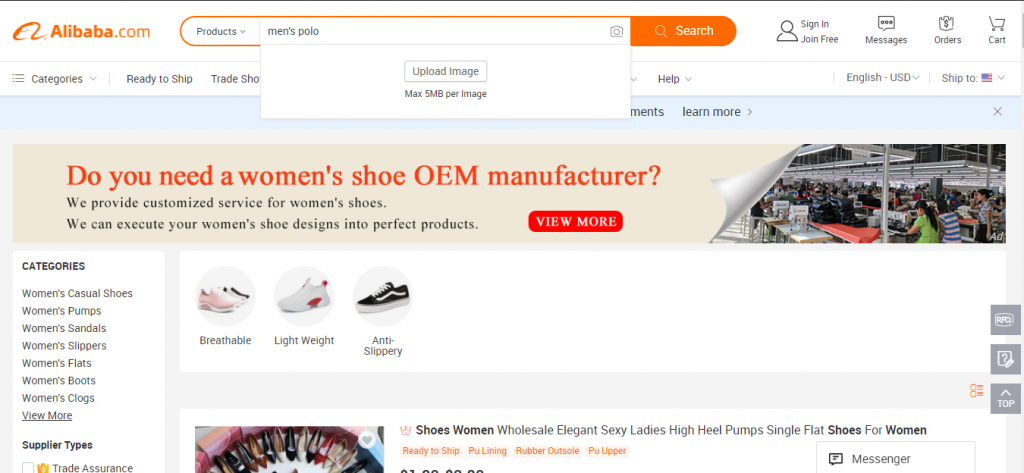Screen dimensions: 1024x473
Task: Open the English - USD language dropdown
Action: point(883,78)
